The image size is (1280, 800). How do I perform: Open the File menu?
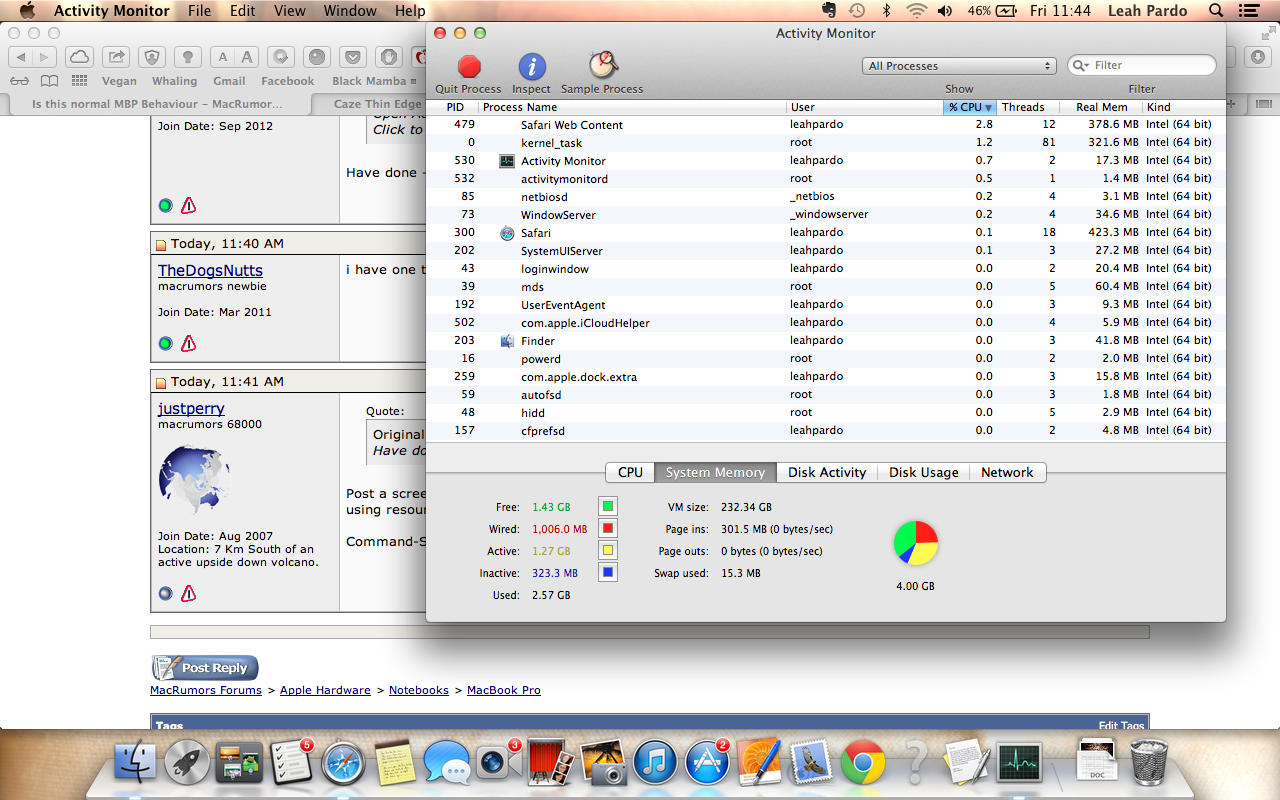pos(200,11)
